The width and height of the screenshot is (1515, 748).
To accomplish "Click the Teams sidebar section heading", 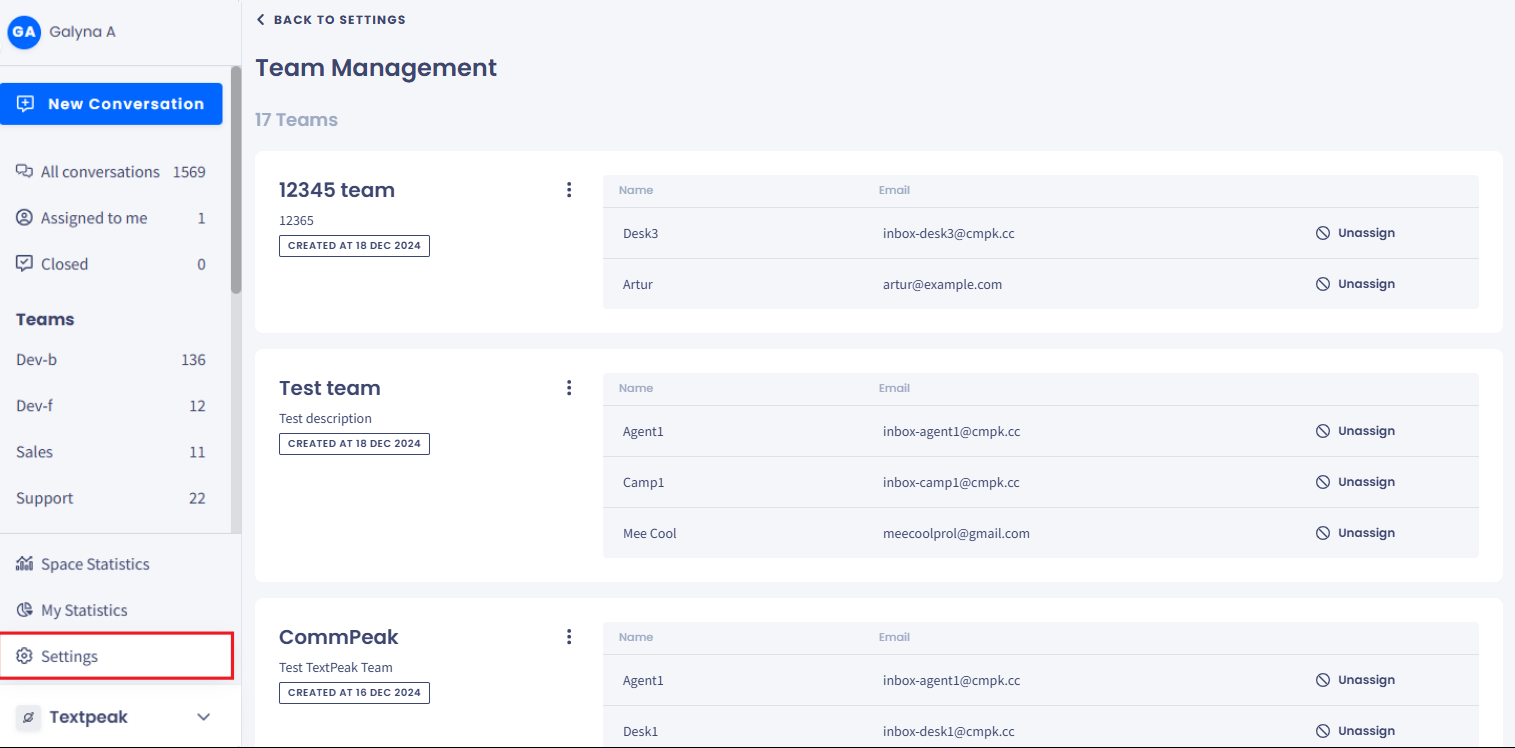I will tap(45, 319).
